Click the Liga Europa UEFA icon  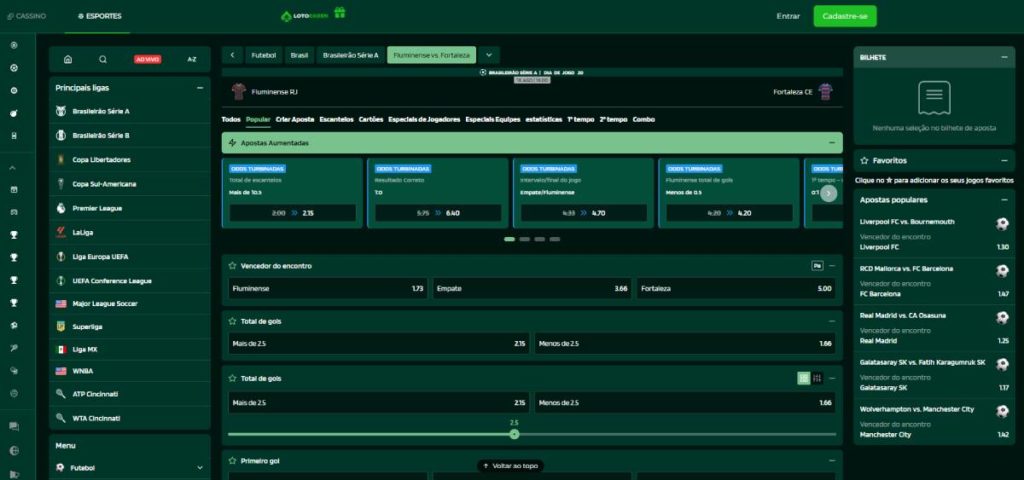pyautogui.click(x=61, y=256)
